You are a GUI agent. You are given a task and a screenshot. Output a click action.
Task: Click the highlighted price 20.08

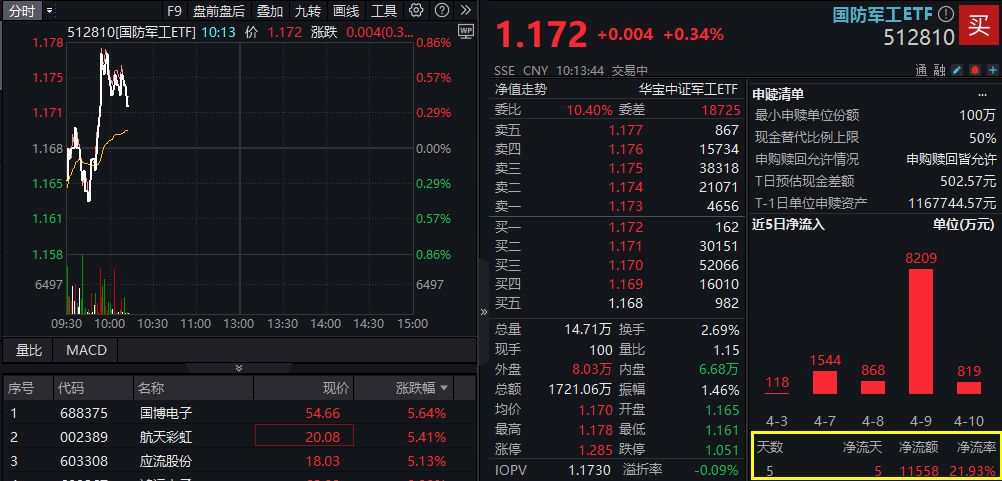[304, 435]
